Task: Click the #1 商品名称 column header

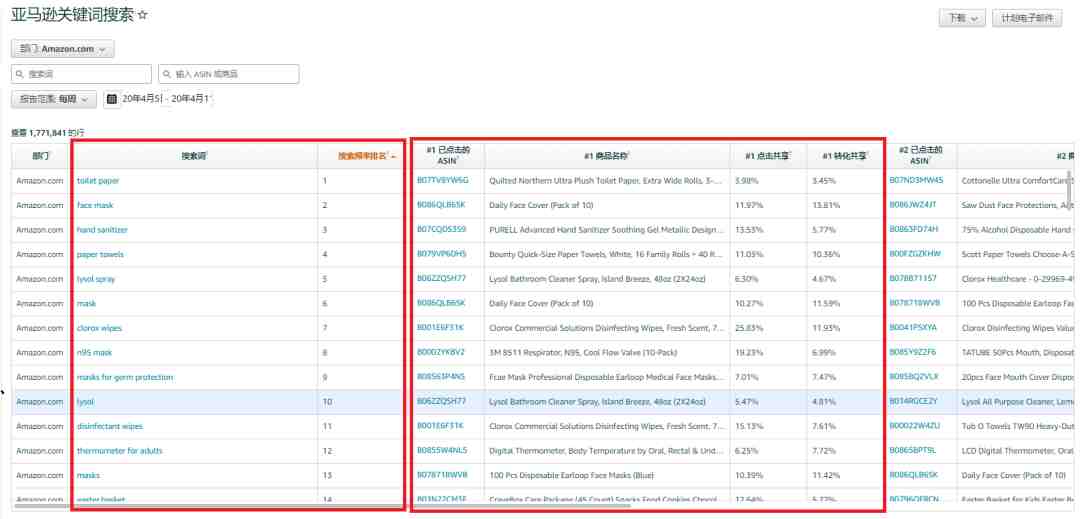Action: pyautogui.click(x=607, y=156)
